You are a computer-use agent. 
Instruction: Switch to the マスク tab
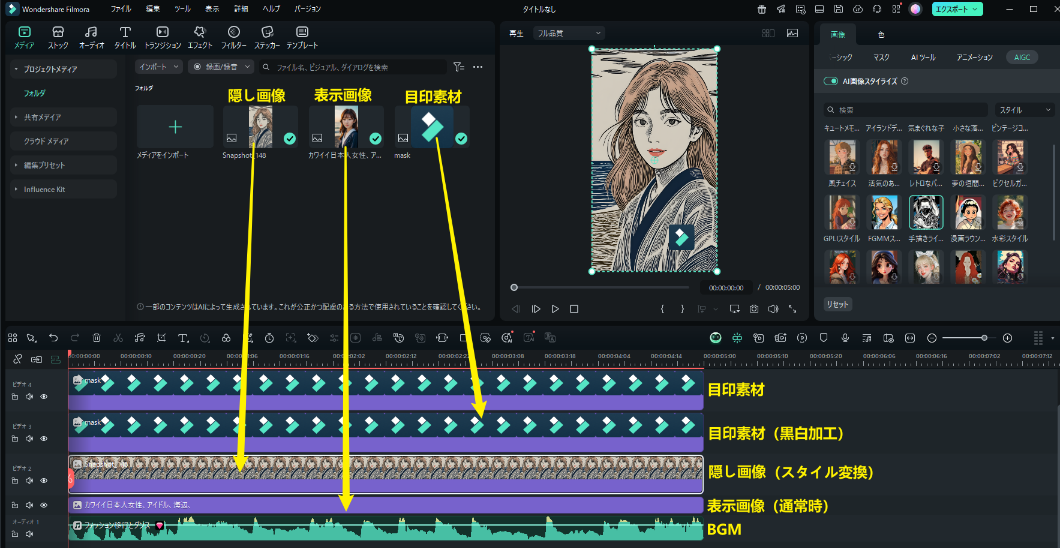point(881,57)
